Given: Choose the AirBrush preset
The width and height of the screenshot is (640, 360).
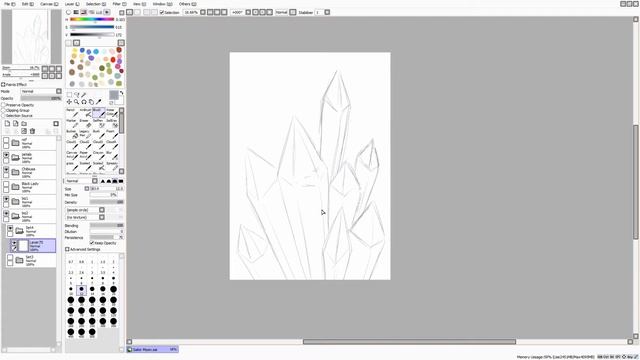Looking at the screenshot, I should pyautogui.click(x=85, y=113).
